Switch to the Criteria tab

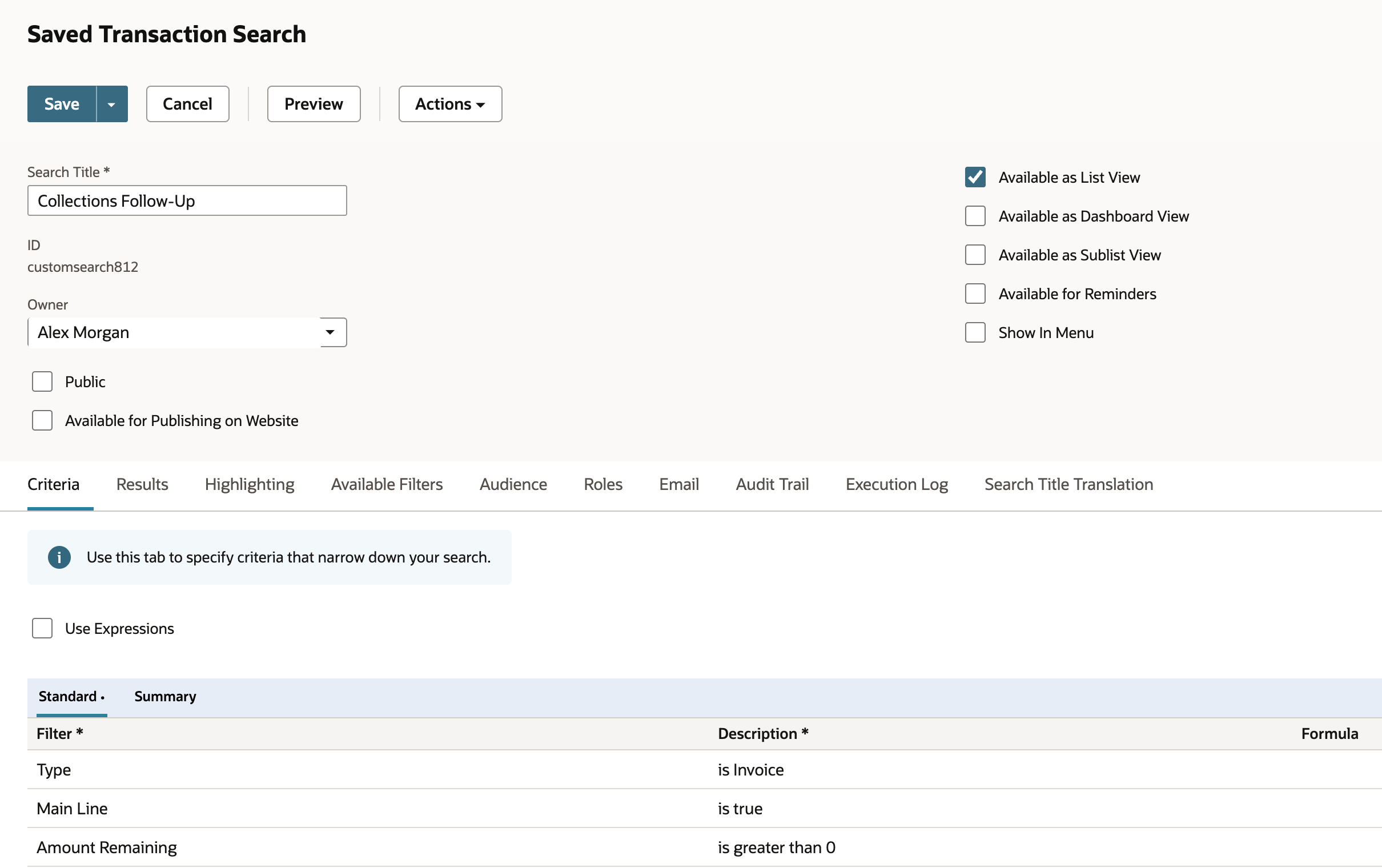point(54,484)
